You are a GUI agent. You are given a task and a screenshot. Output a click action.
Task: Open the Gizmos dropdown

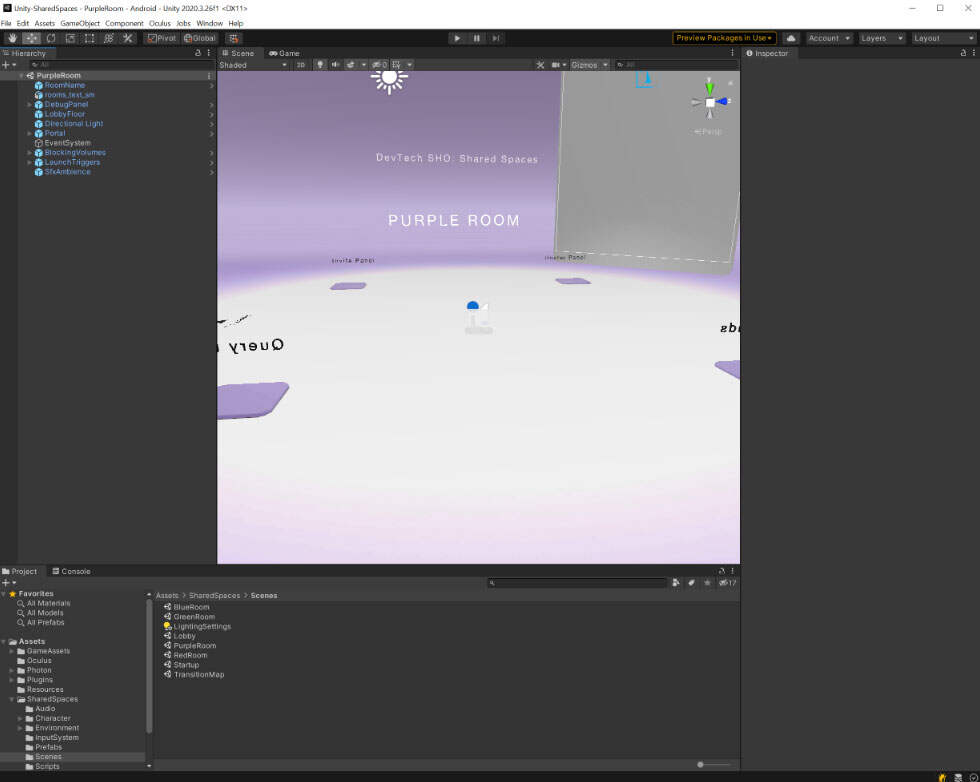(x=588, y=65)
